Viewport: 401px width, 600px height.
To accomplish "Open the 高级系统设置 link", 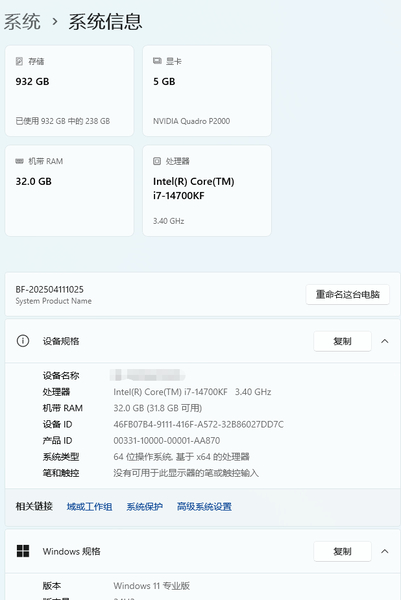I will (204, 507).
